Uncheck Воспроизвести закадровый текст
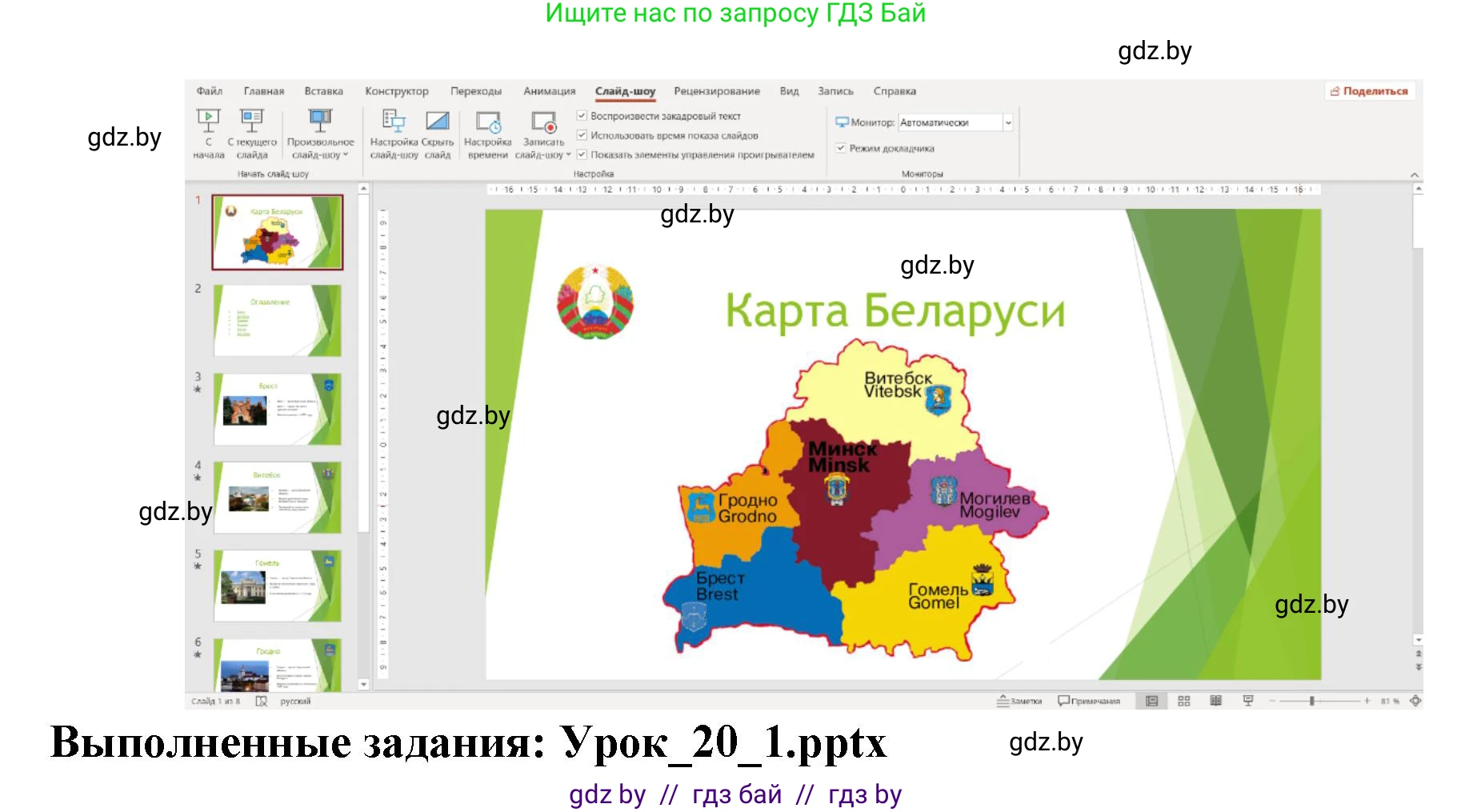The image size is (1473, 812). (582, 116)
